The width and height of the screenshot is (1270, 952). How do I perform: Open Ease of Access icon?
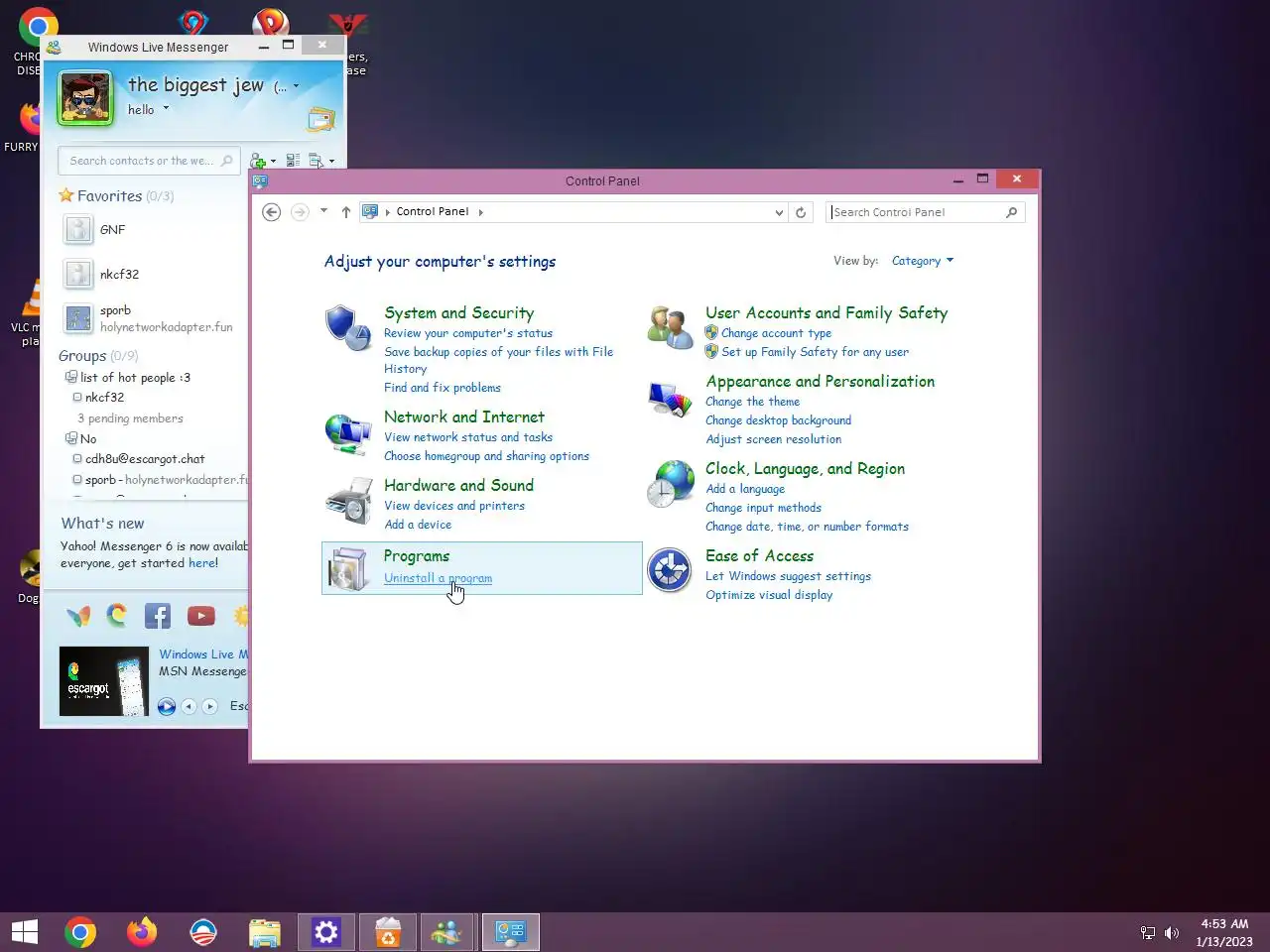click(670, 570)
